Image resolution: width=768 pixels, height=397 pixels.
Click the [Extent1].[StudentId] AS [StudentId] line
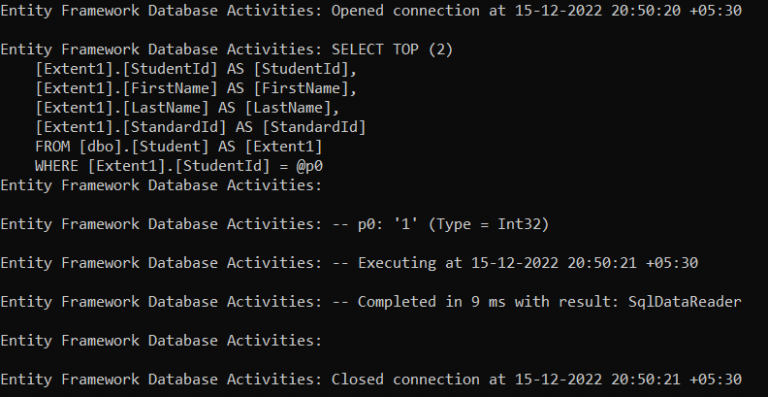(196, 69)
